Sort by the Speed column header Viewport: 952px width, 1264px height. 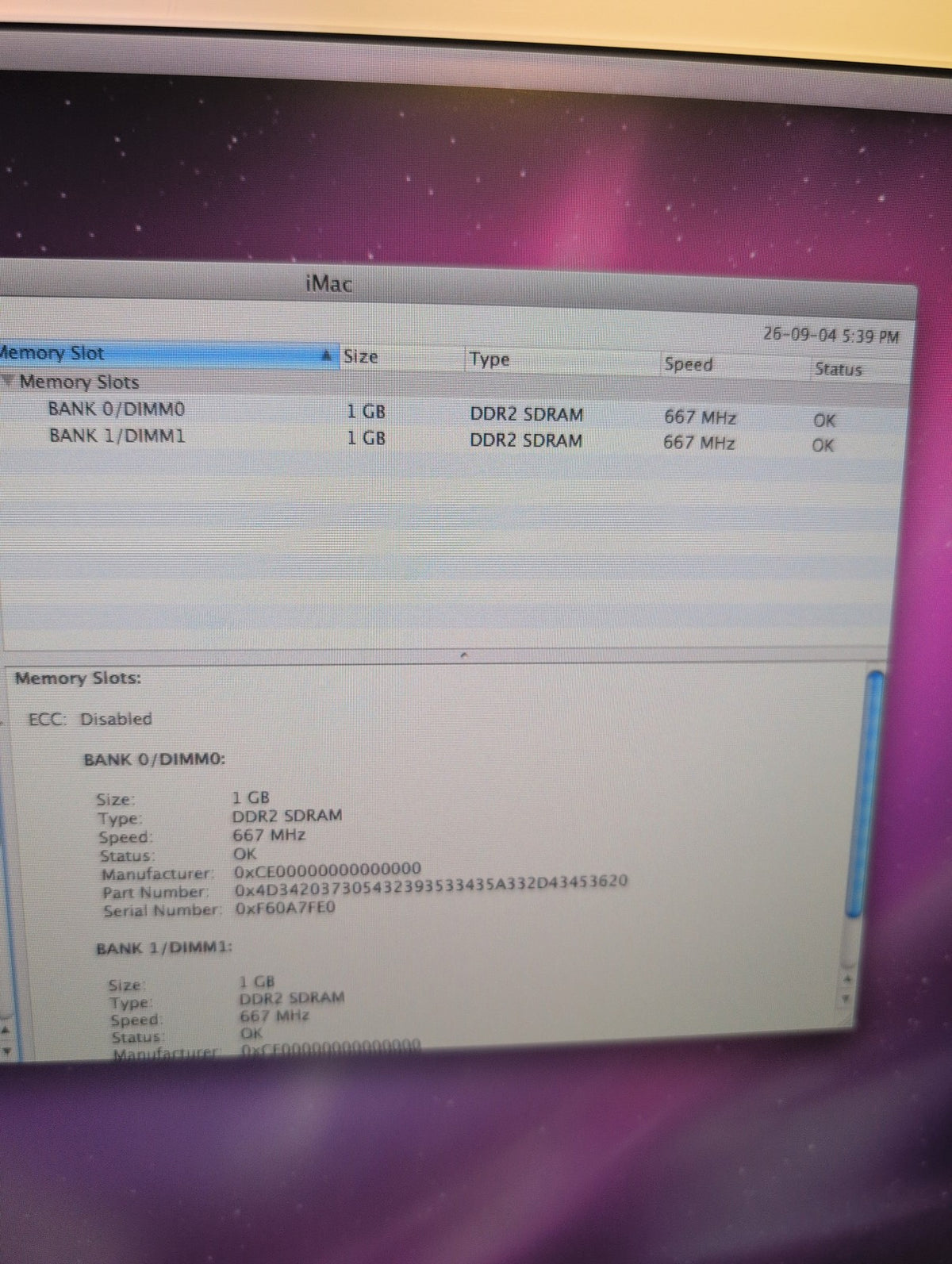734,366
